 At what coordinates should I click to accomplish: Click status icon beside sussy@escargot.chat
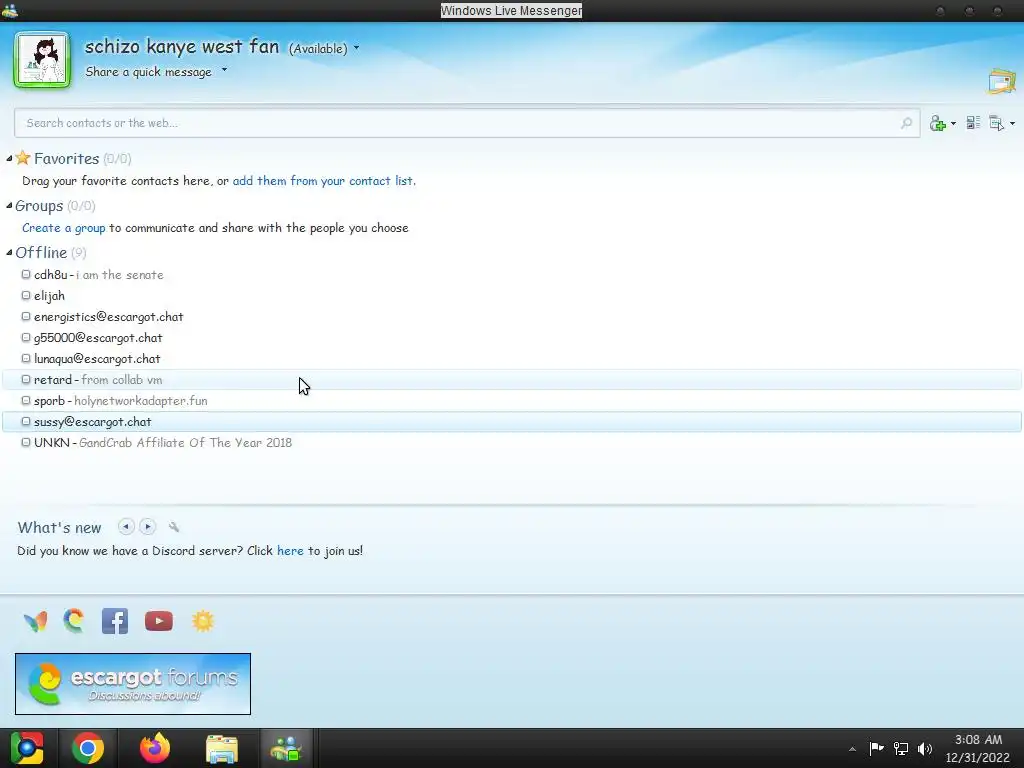pyautogui.click(x=26, y=421)
